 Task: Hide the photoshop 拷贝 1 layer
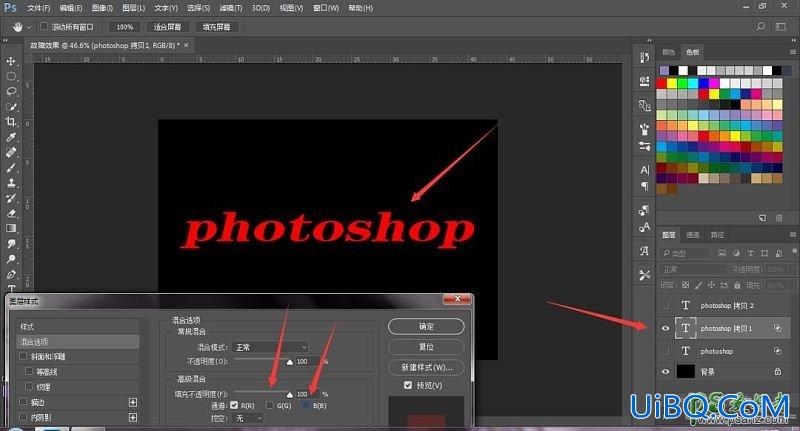(665, 328)
